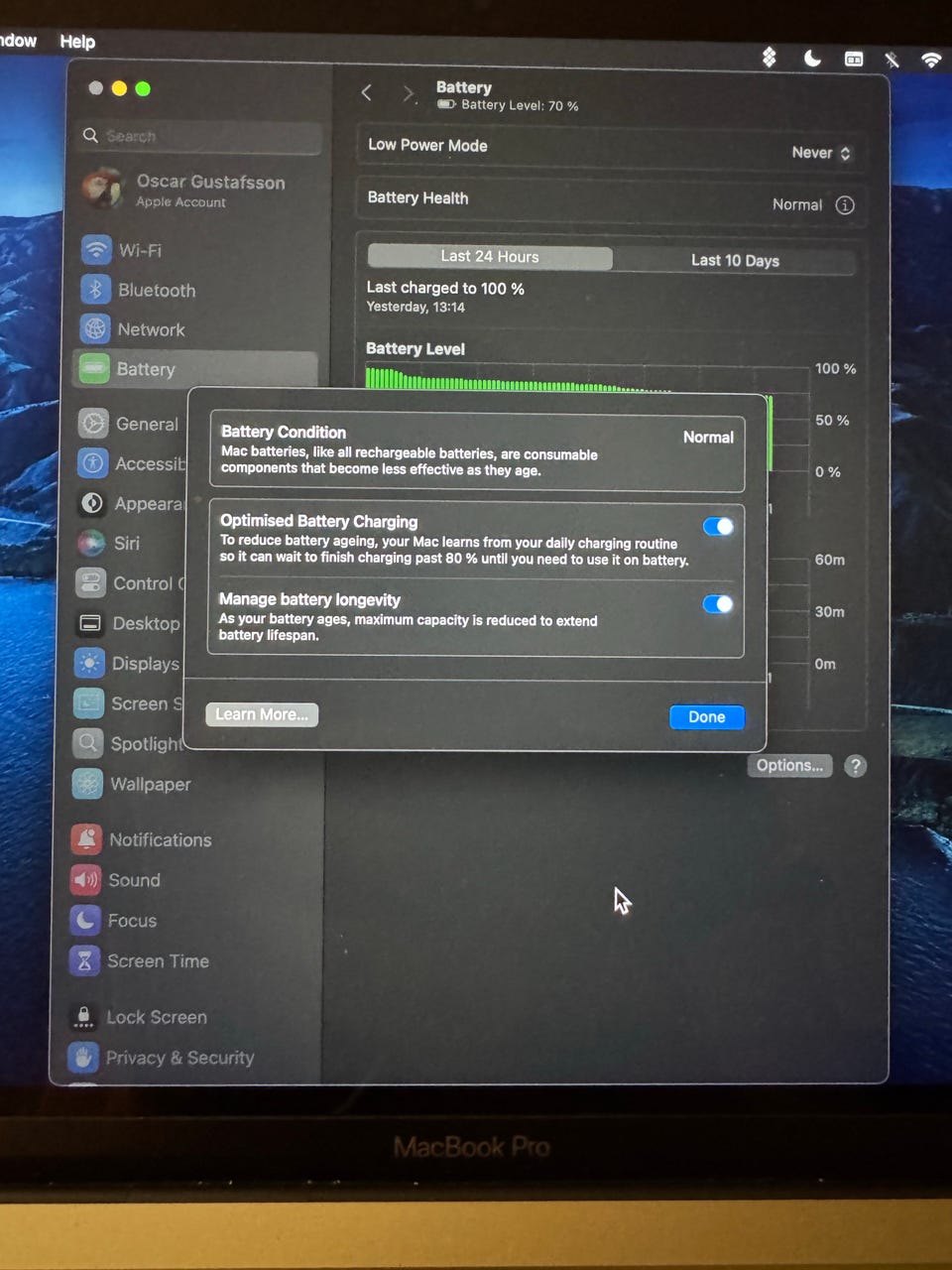The height and width of the screenshot is (1270, 952).
Task: Click the Learn More... button
Action: pyautogui.click(x=262, y=714)
